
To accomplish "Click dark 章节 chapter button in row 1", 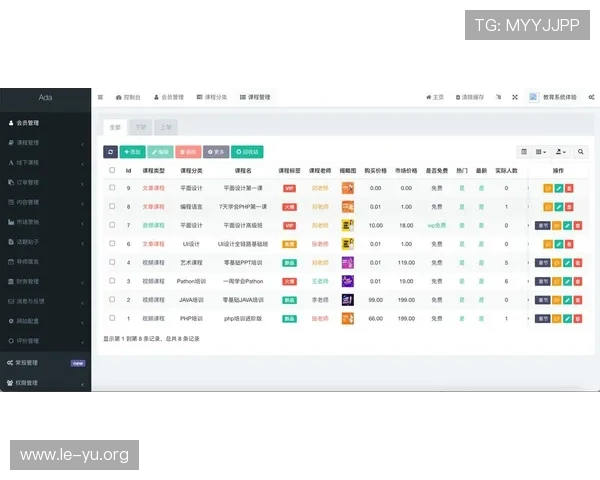I will pos(543,318).
